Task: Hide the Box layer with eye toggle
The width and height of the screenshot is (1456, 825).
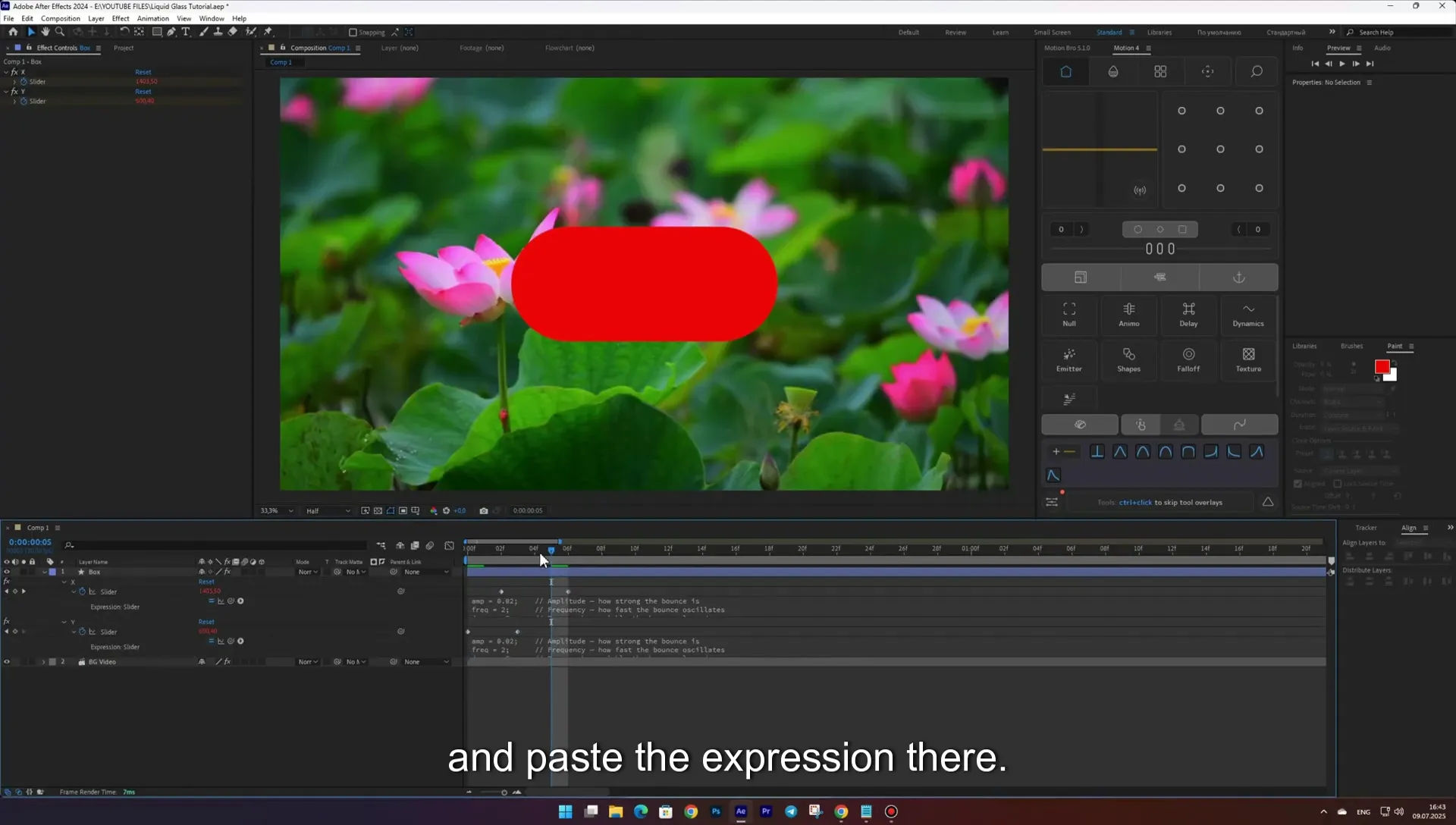Action: click(7, 572)
